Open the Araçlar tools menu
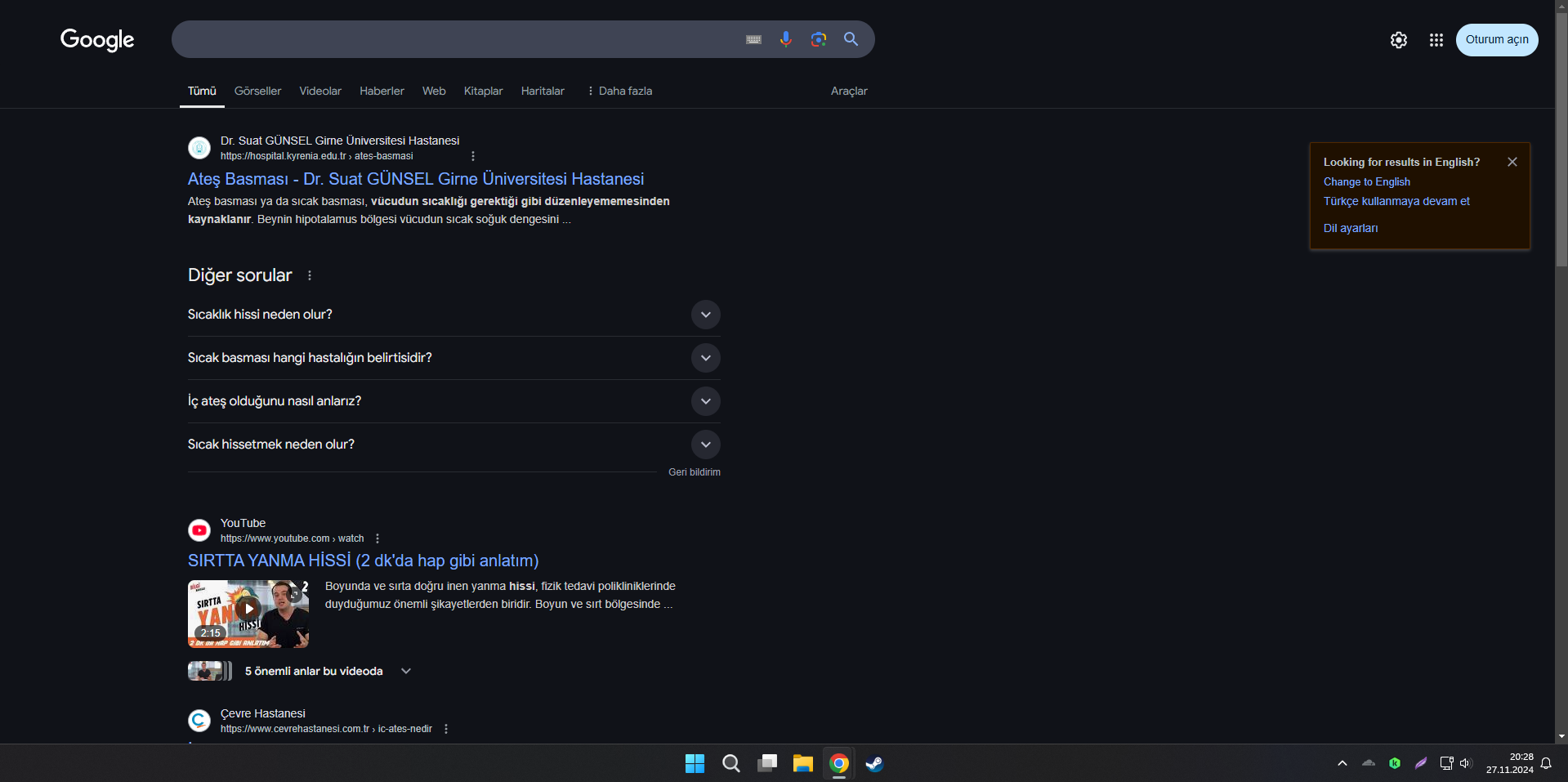Screen dimensions: 1568x782 click(849, 91)
